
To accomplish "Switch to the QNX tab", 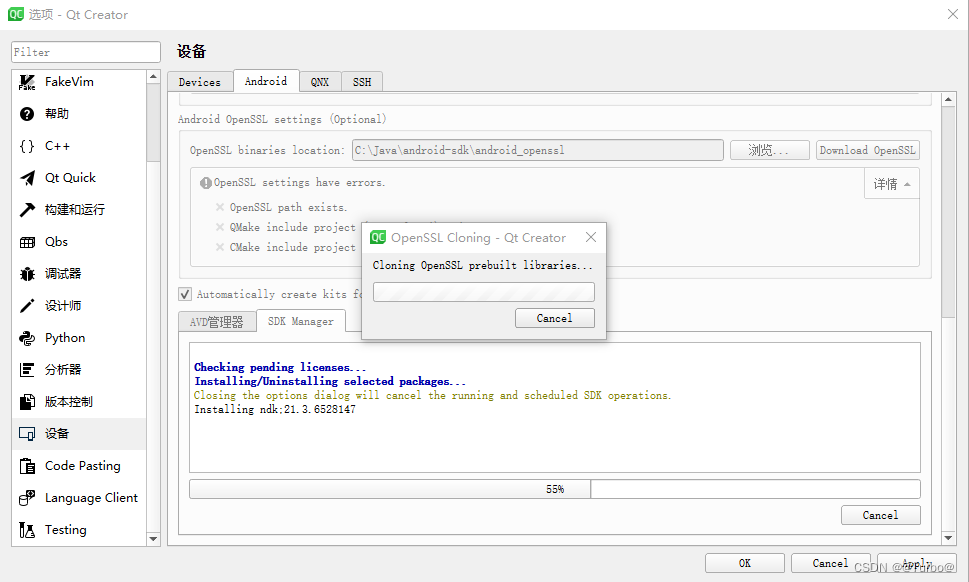I will (320, 82).
